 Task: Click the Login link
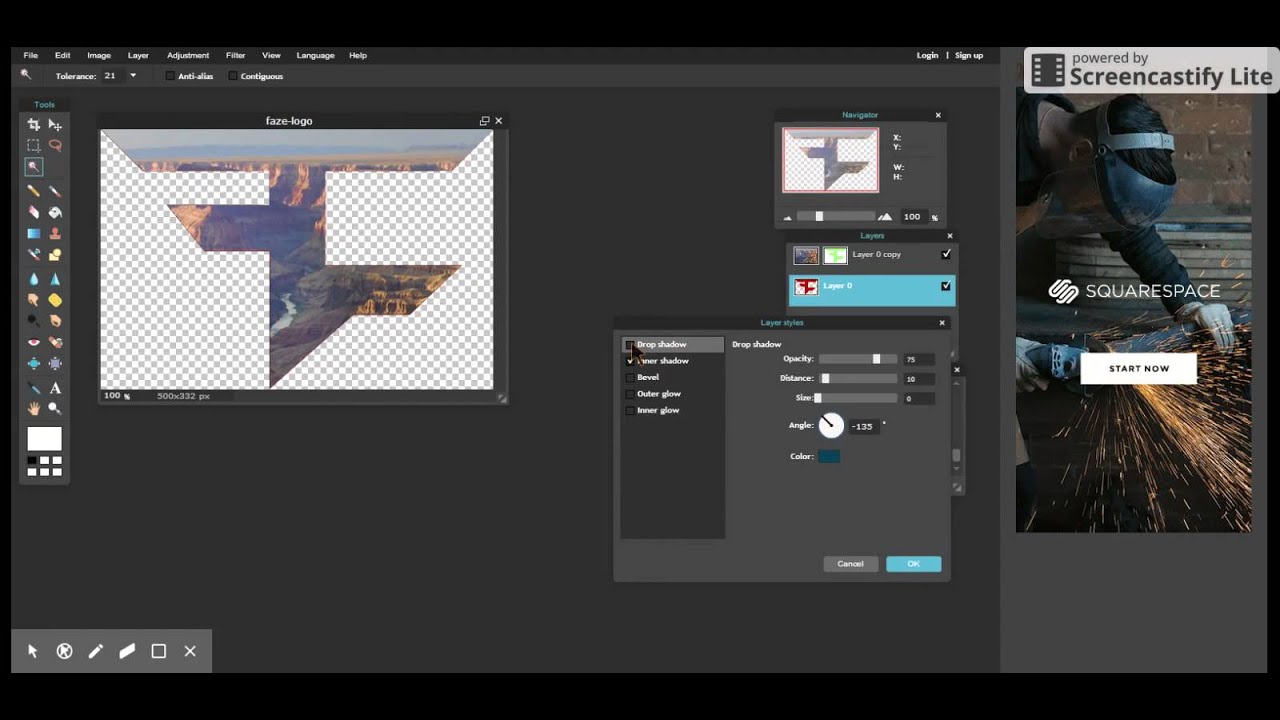(x=928, y=55)
